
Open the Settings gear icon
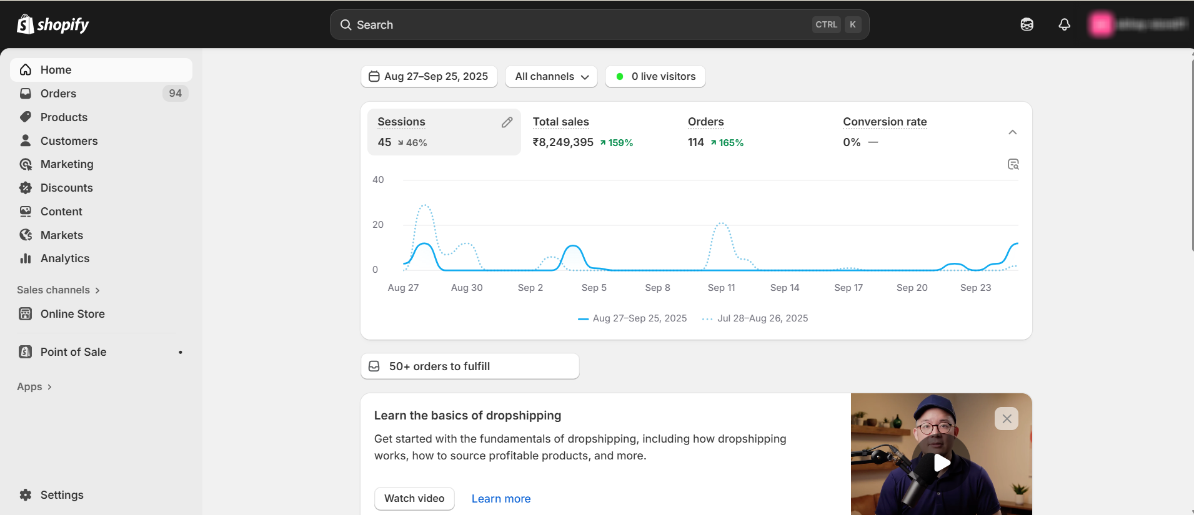point(26,495)
